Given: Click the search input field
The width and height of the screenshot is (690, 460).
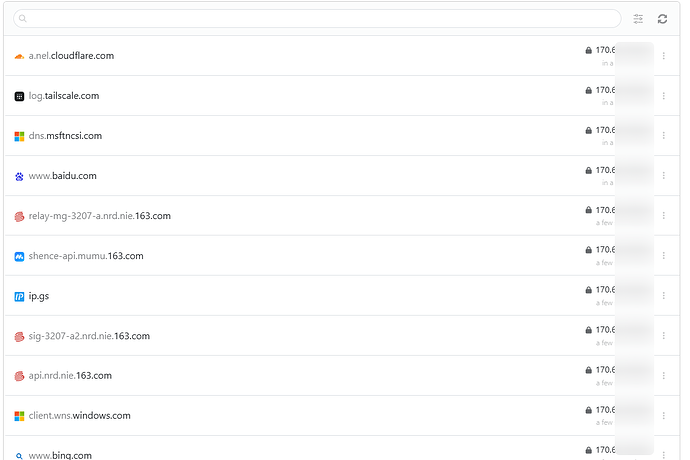Looking at the screenshot, I should pos(318,19).
